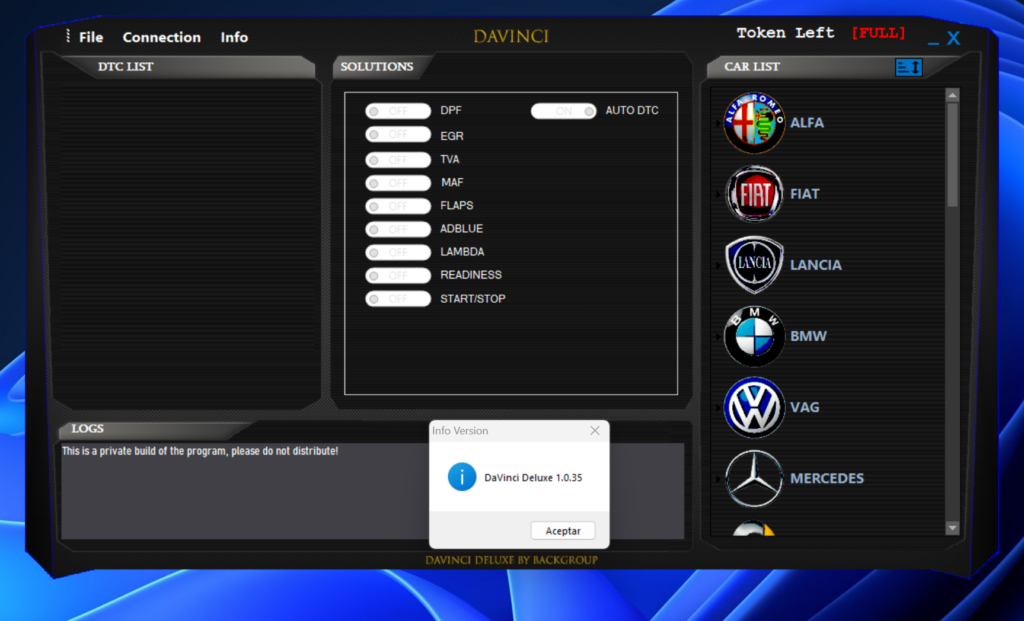Close the DaVinci application with blue X
The image size is (1024, 621).
(953, 39)
